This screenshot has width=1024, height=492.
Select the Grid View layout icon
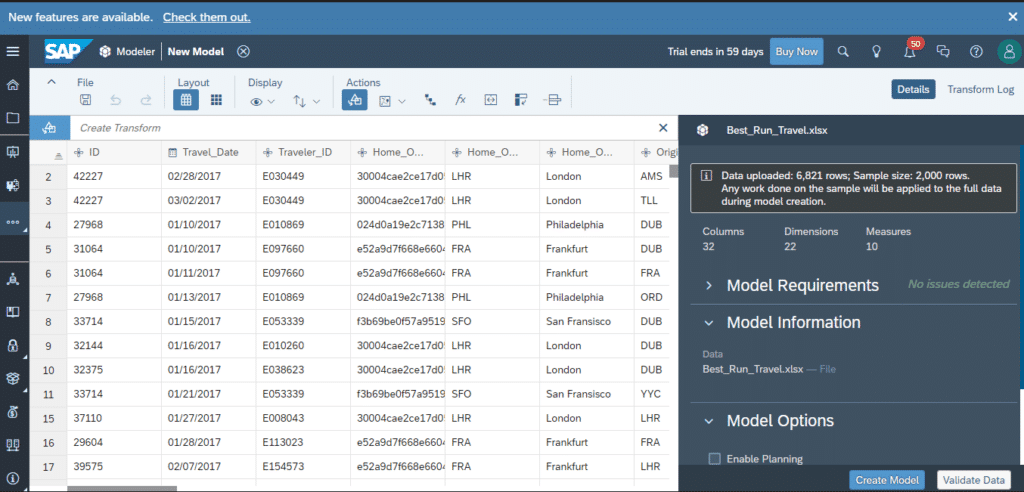(185, 100)
